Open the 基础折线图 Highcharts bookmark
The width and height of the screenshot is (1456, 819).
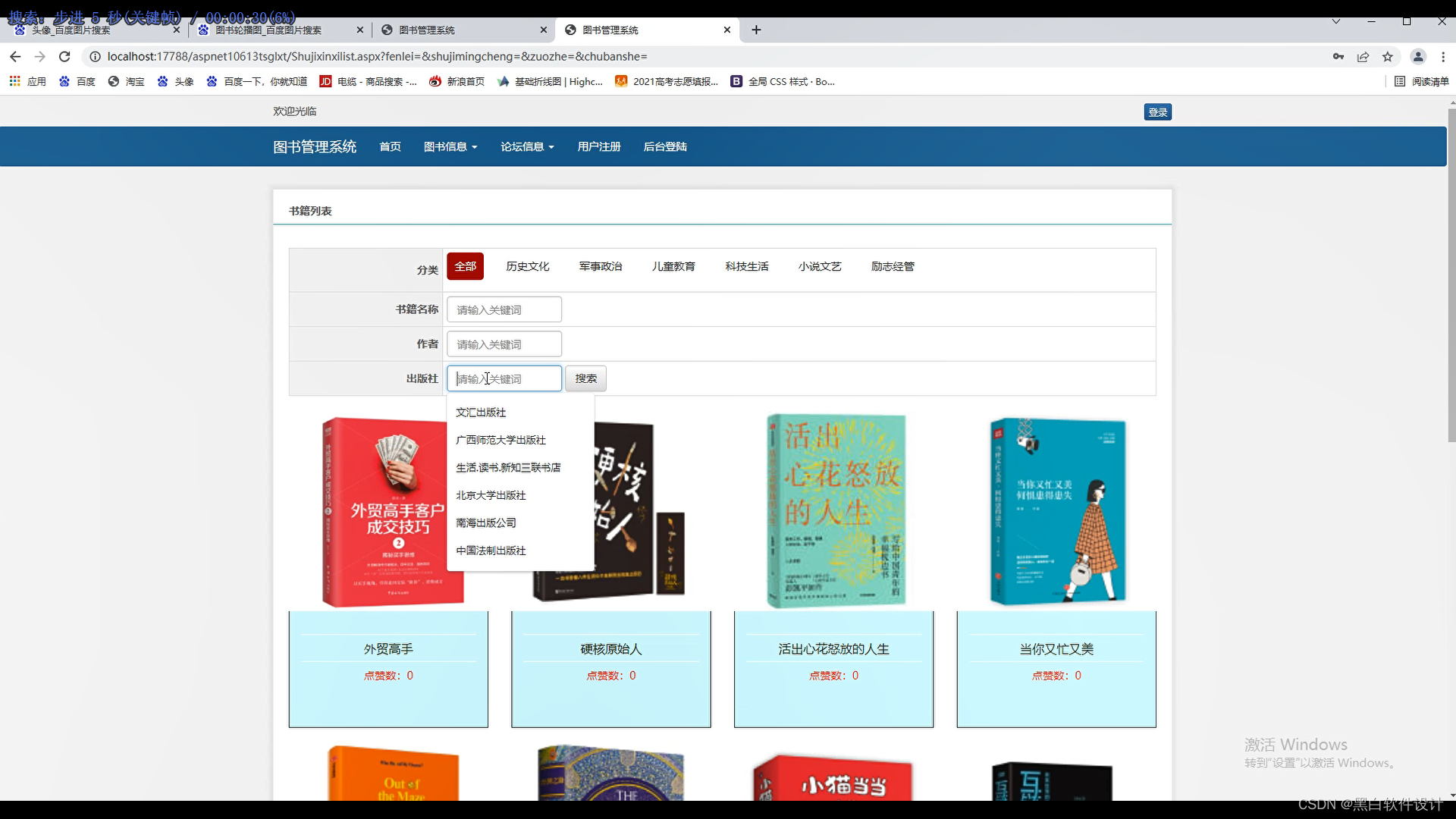[550, 81]
